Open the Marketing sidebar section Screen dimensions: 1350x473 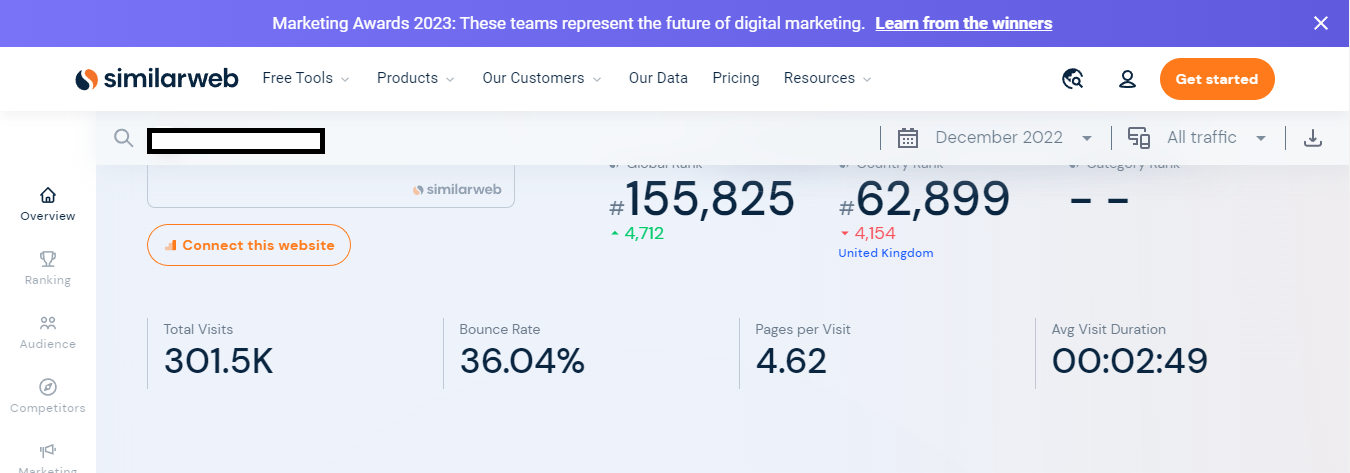[x=48, y=458]
